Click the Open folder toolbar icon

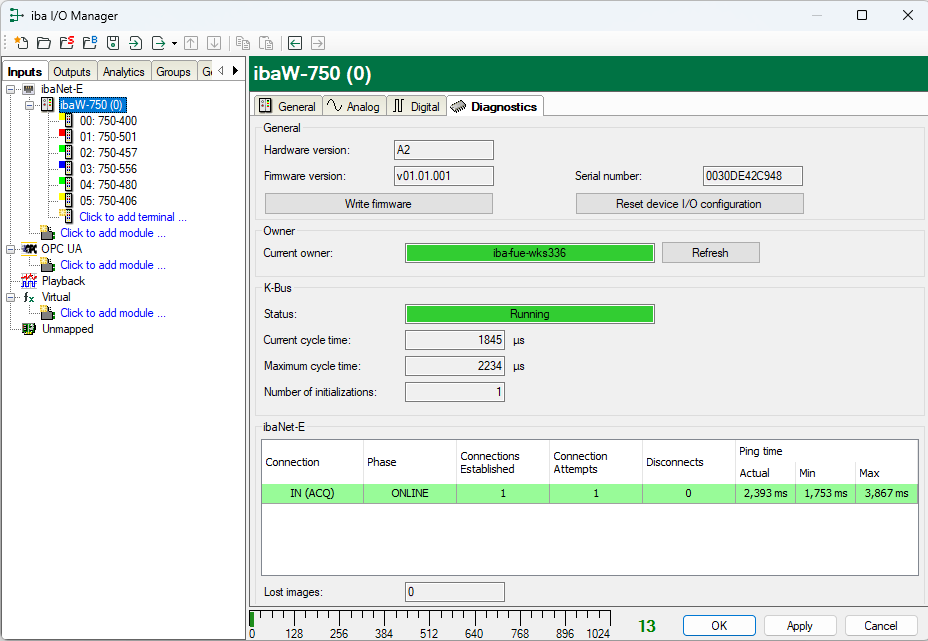point(44,43)
